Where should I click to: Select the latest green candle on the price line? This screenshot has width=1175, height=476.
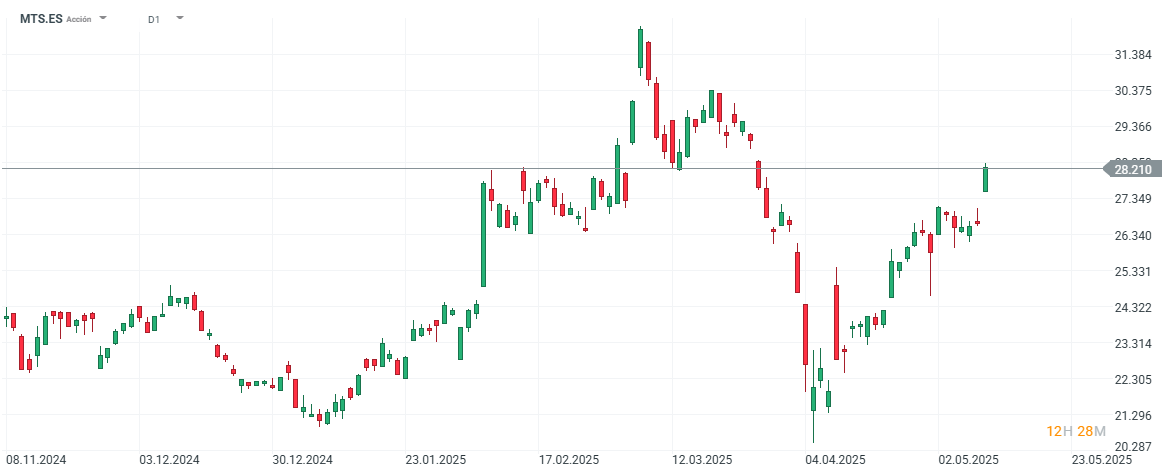click(985, 179)
